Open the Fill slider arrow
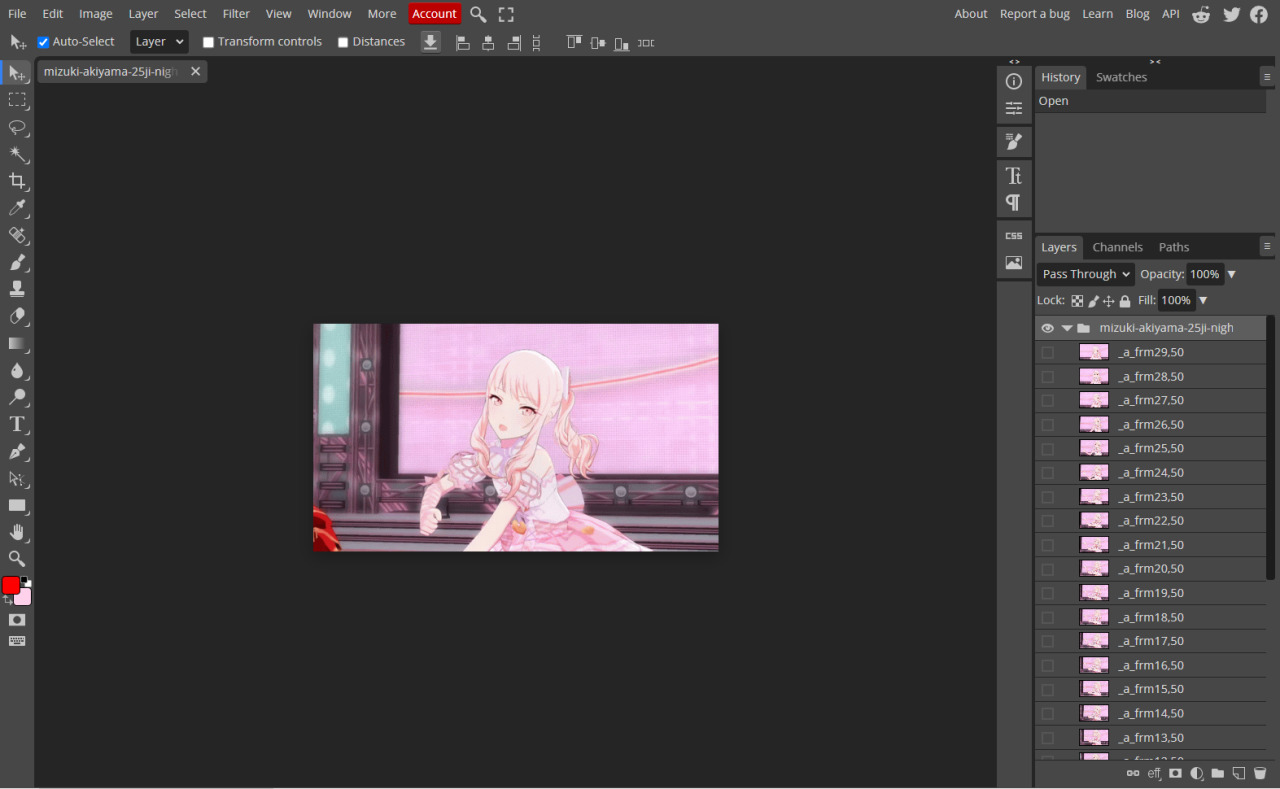1280x789 pixels. [1203, 300]
